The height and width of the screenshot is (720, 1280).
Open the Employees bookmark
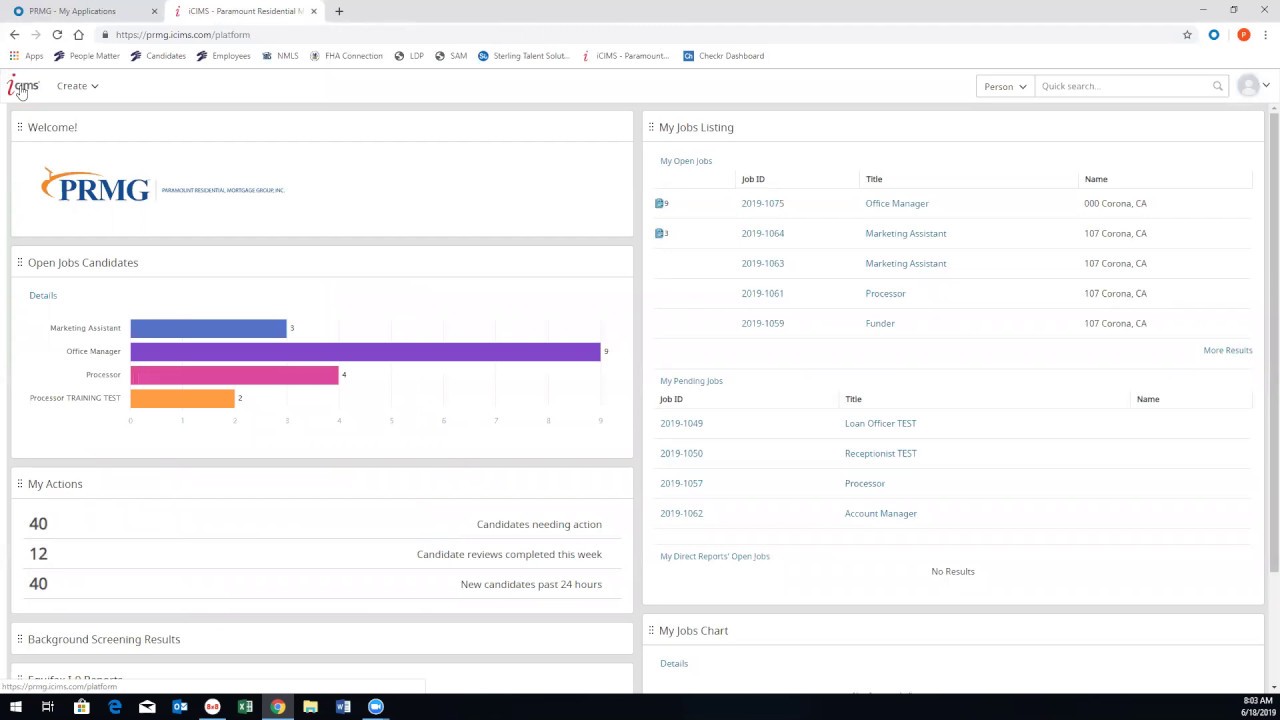pyautogui.click(x=224, y=56)
